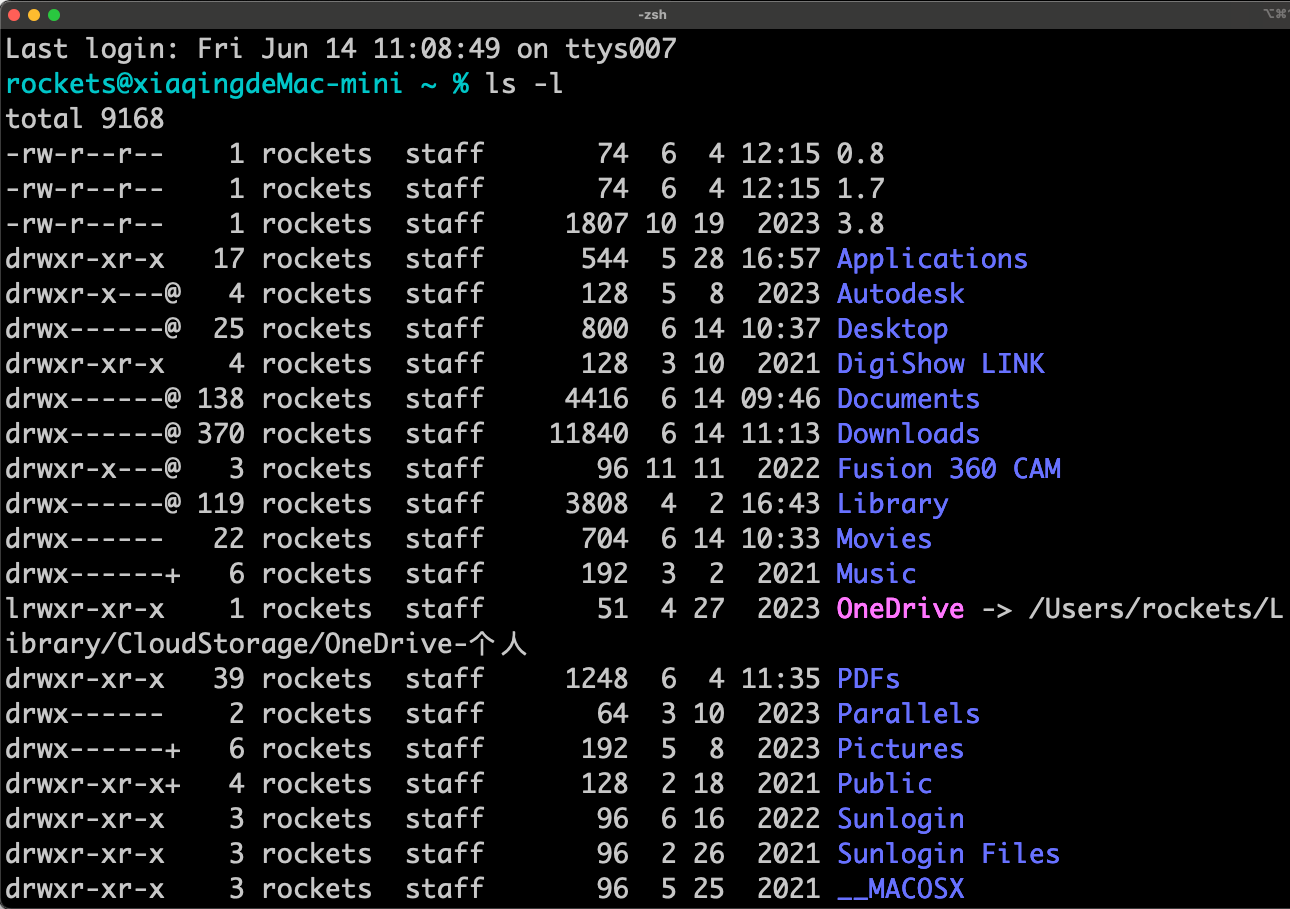Screen dimensions: 1290x909
Task: Click the magenta OneDrive symlink name
Action: [x=900, y=608]
